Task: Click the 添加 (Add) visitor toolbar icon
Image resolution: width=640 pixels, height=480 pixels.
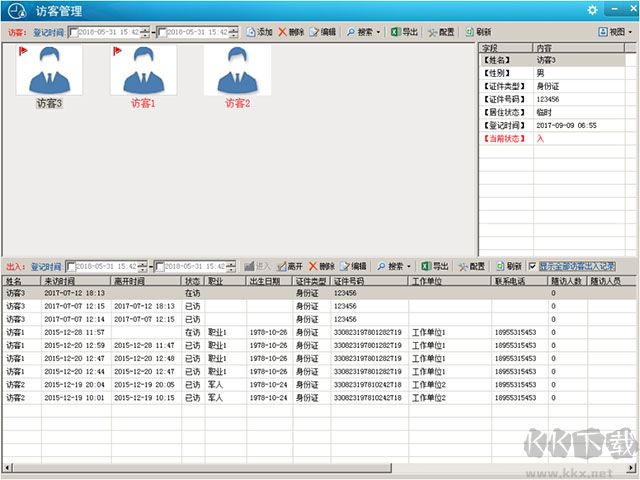Action: [259, 32]
